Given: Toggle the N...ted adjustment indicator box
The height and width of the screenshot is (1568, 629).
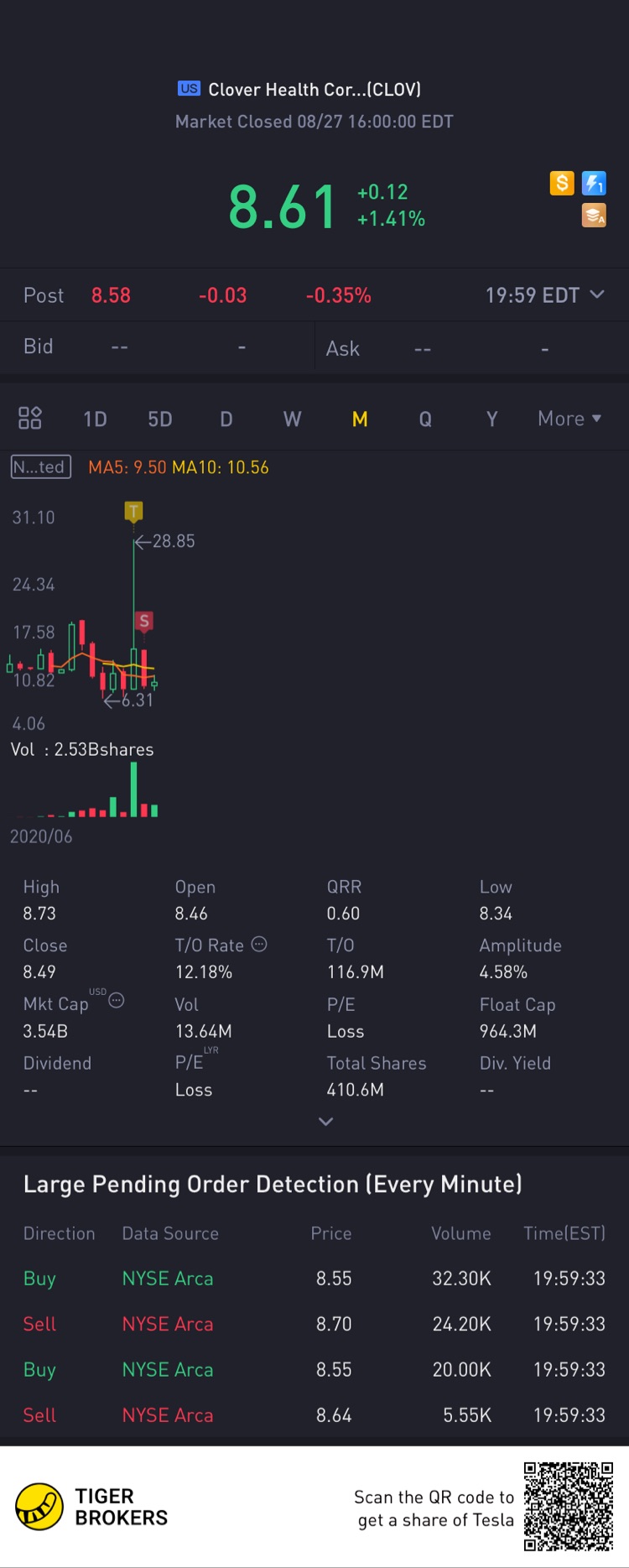Looking at the screenshot, I should coord(40,467).
